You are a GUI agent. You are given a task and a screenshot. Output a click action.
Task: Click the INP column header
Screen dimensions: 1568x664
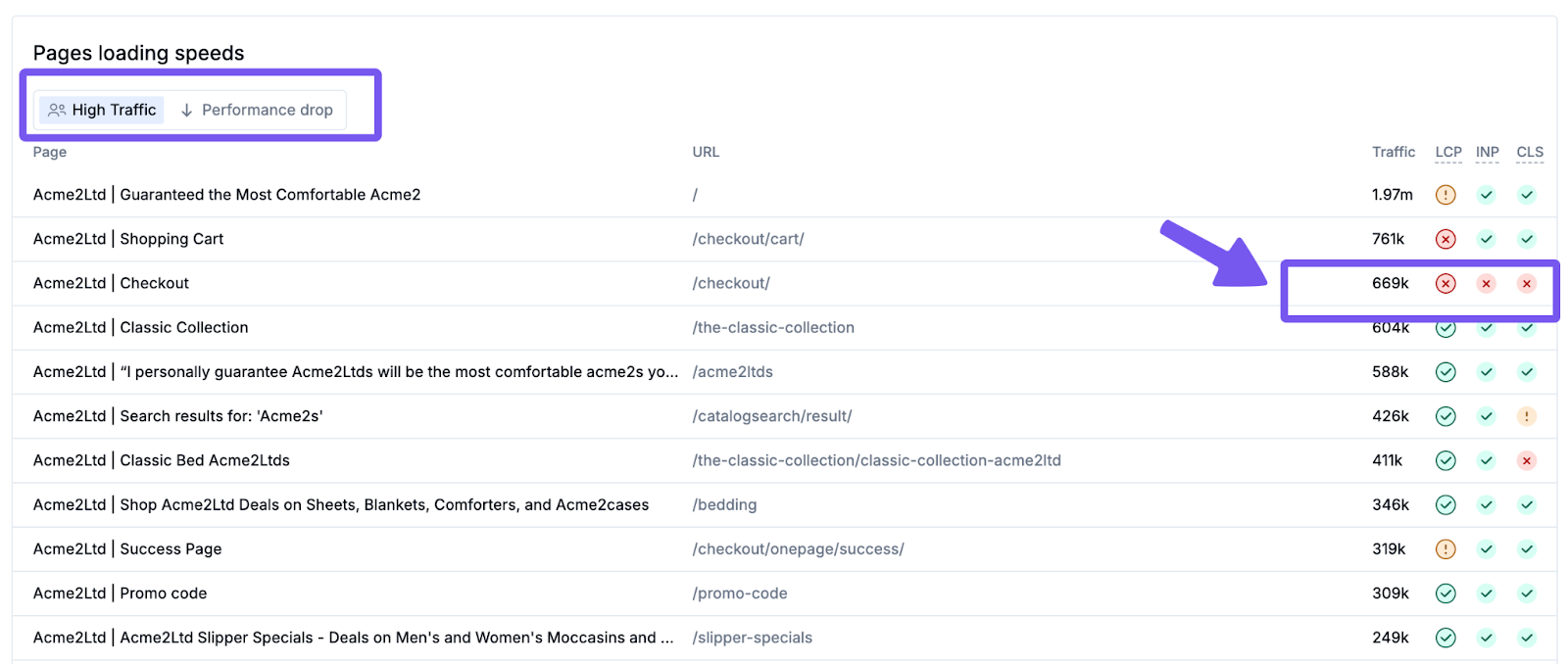(1487, 152)
